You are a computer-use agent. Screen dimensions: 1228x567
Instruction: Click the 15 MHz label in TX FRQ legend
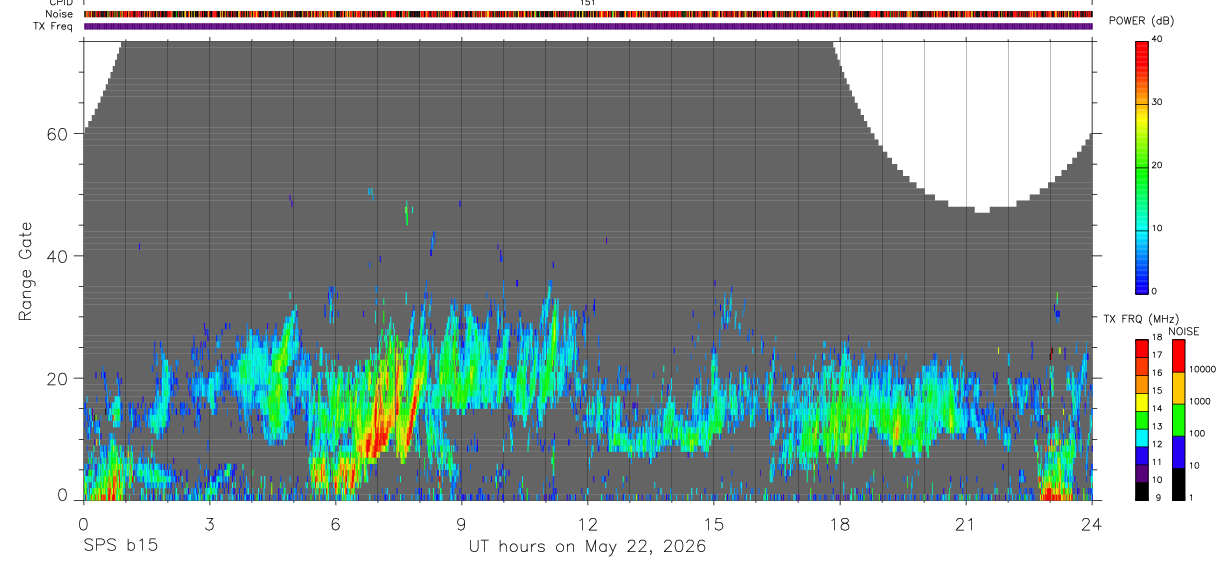(x=1157, y=390)
